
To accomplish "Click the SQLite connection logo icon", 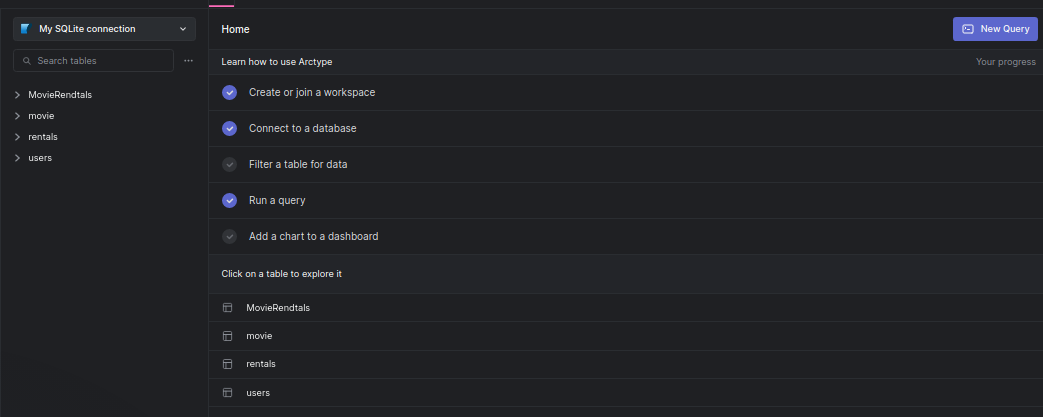I will click(25, 29).
